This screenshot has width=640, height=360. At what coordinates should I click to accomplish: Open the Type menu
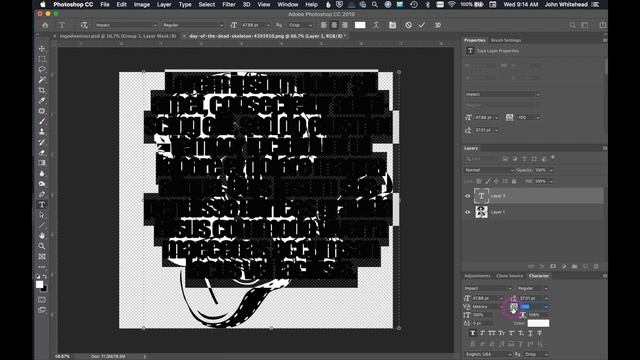[185, 4]
